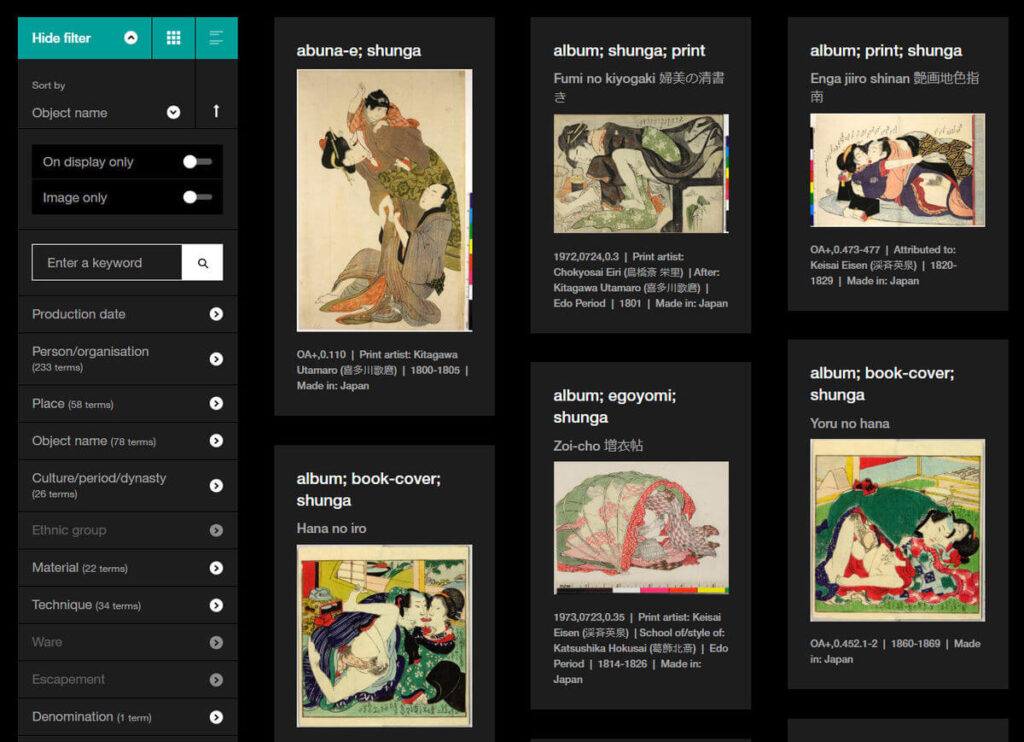1024x742 pixels.
Task: Expand Object name filter
Action: point(127,441)
